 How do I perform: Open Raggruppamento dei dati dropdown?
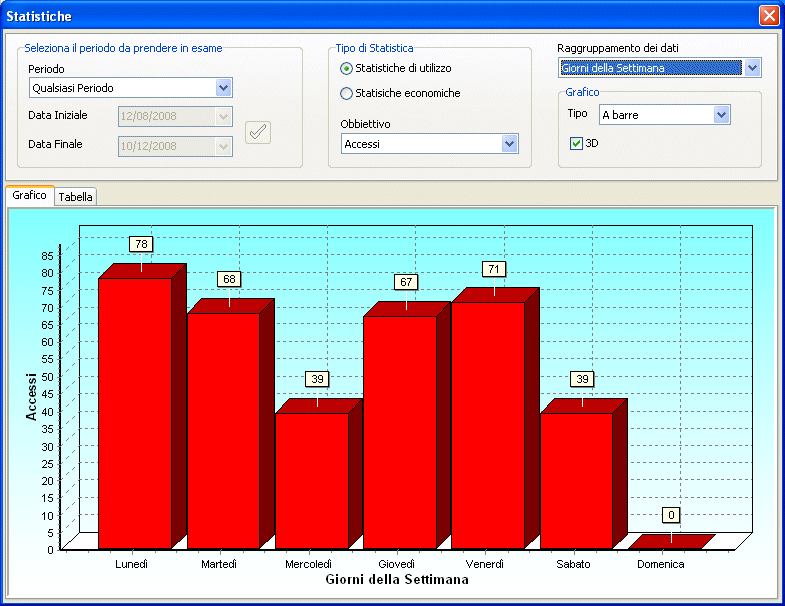point(752,68)
